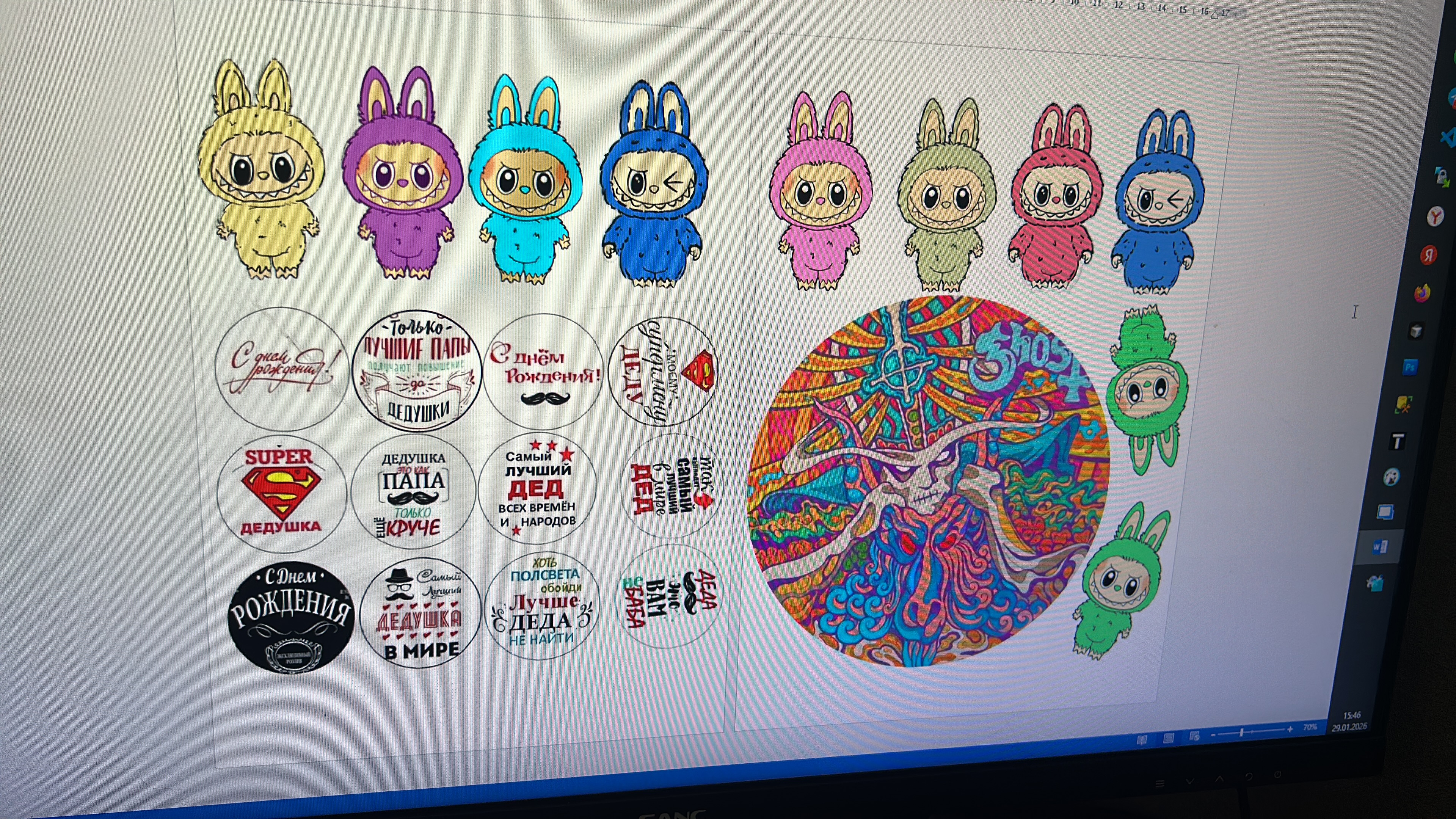Image resolution: width=1456 pixels, height=819 pixels.
Task: Select the psychedelic Ghost round artwork
Action: (x=928, y=481)
